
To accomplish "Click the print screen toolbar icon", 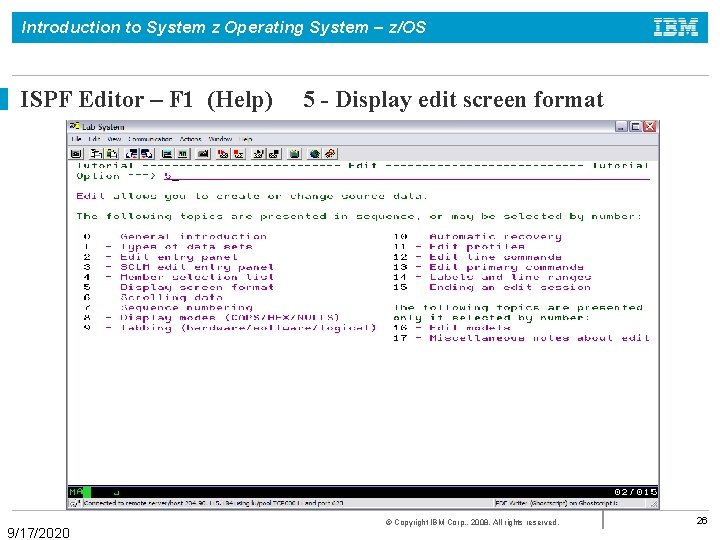I will click(76, 154).
